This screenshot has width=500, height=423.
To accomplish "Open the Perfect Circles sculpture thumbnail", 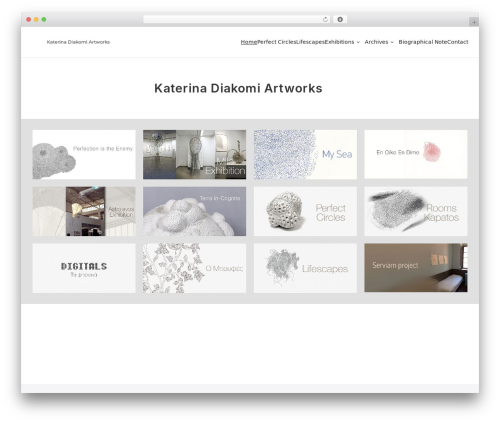I will [x=305, y=211].
